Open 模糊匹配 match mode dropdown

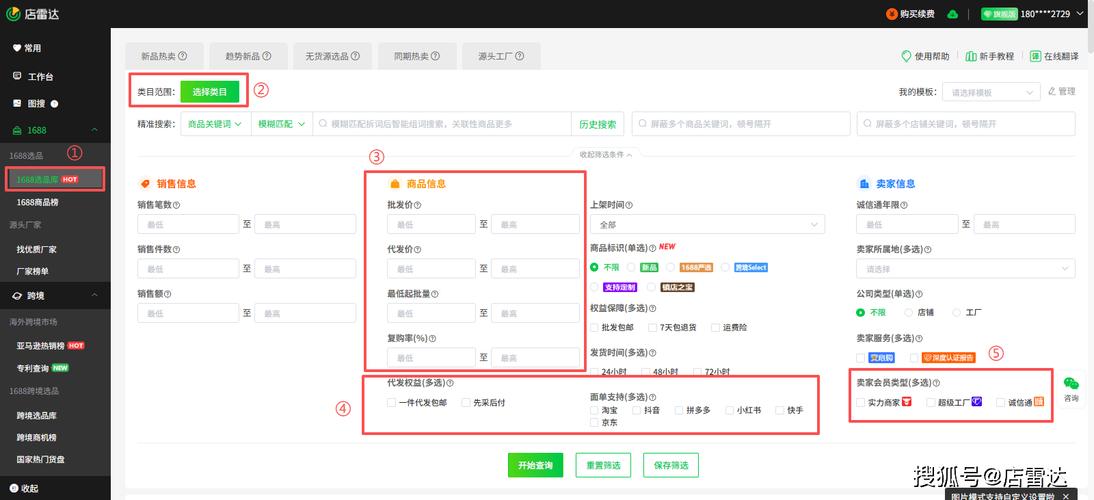(x=281, y=123)
